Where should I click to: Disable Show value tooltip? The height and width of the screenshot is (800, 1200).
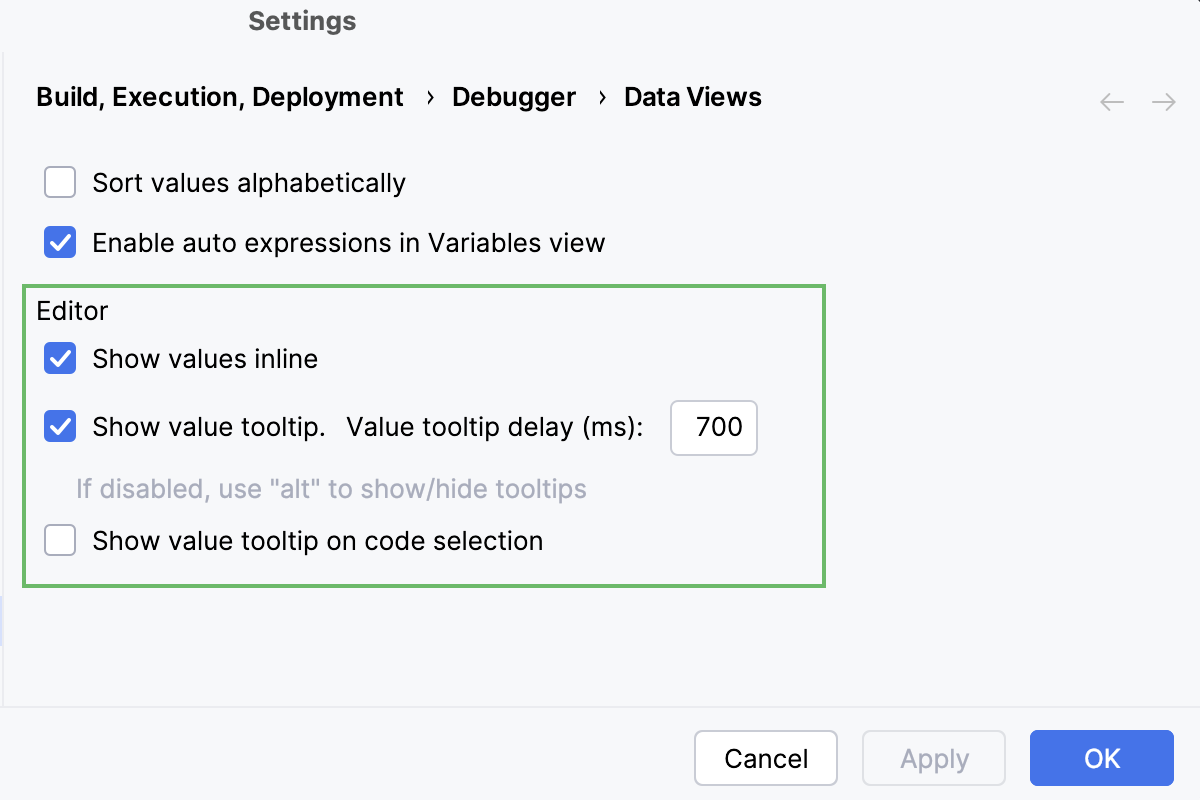point(60,426)
